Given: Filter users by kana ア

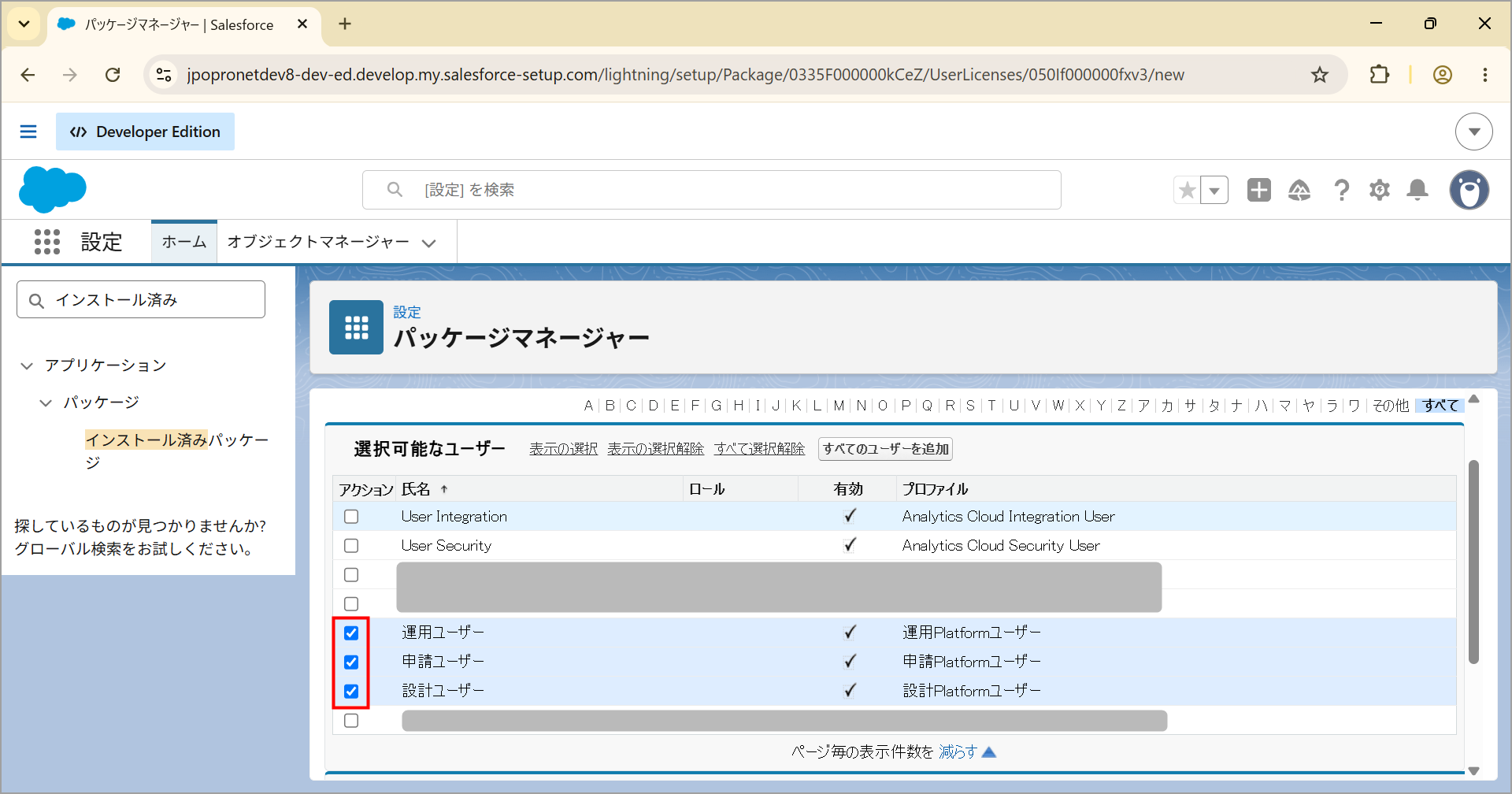Looking at the screenshot, I should [1143, 406].
